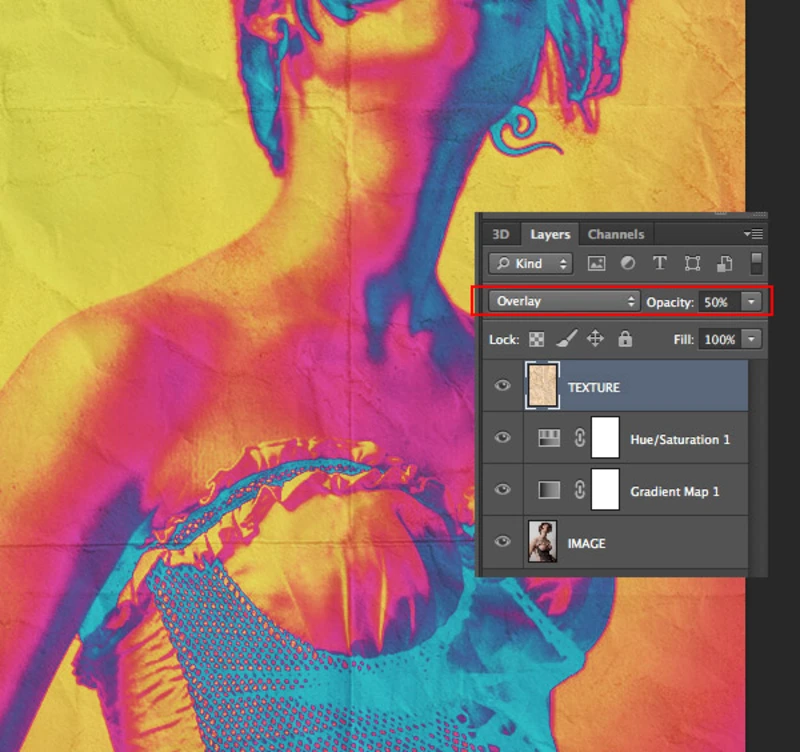Switch to the Channels tab
Viewport: 800px width, 752px height.
click(616, 234)
